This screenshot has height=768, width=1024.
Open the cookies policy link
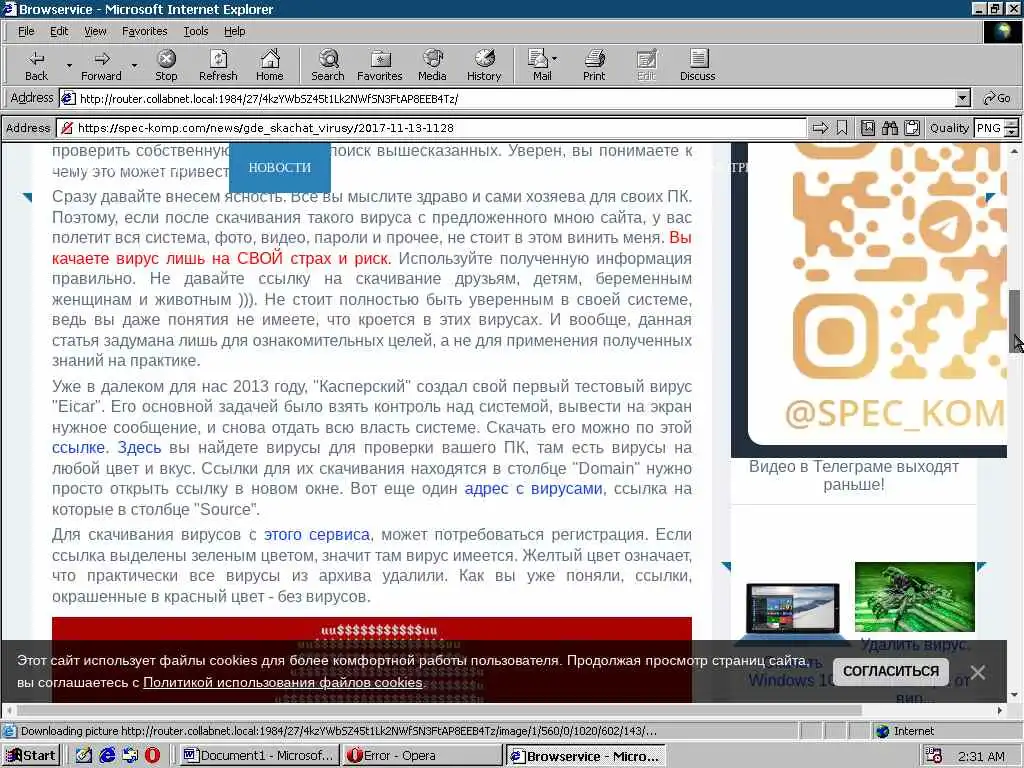coord(283,682)
